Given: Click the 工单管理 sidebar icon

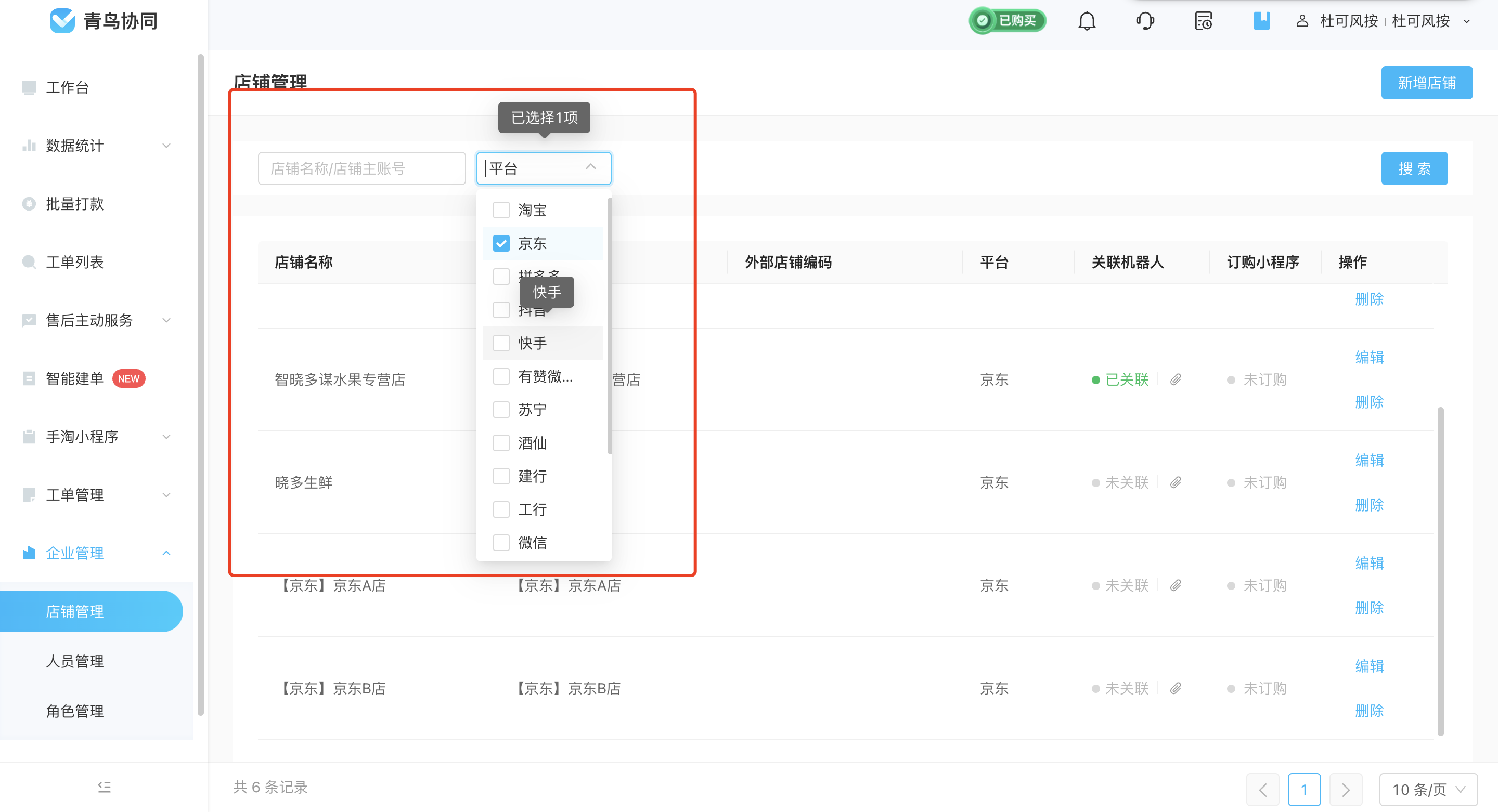Looking at the screenshot, I should point(29,495).
